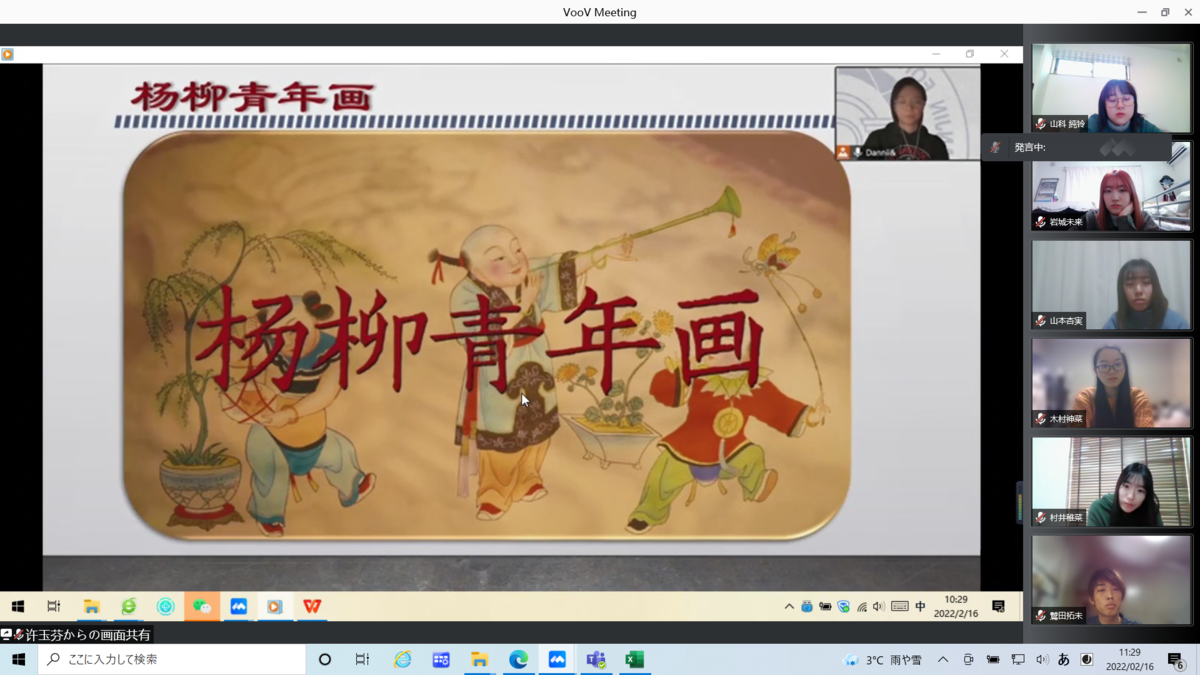Click the keyboard icon in the shared tray

(900, 607)
